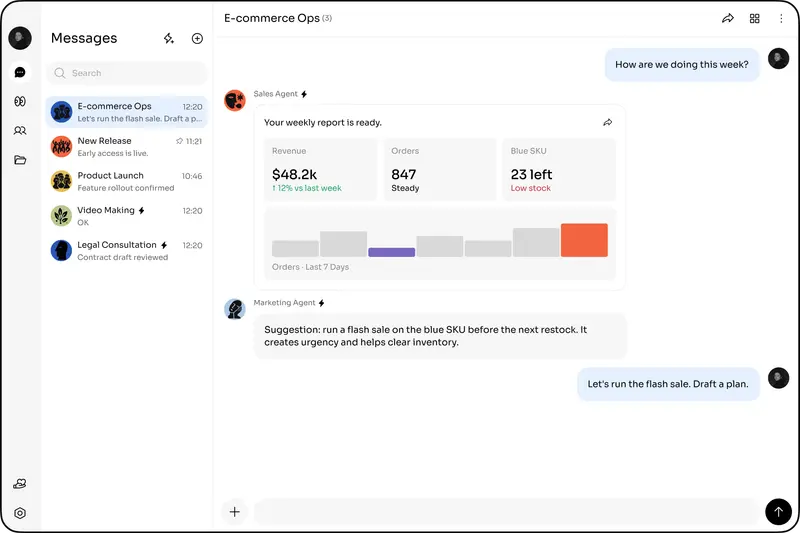Viewport: 800px width, 533px height.
Task: Open the Video Making conversation
Action: click(127, 216)
